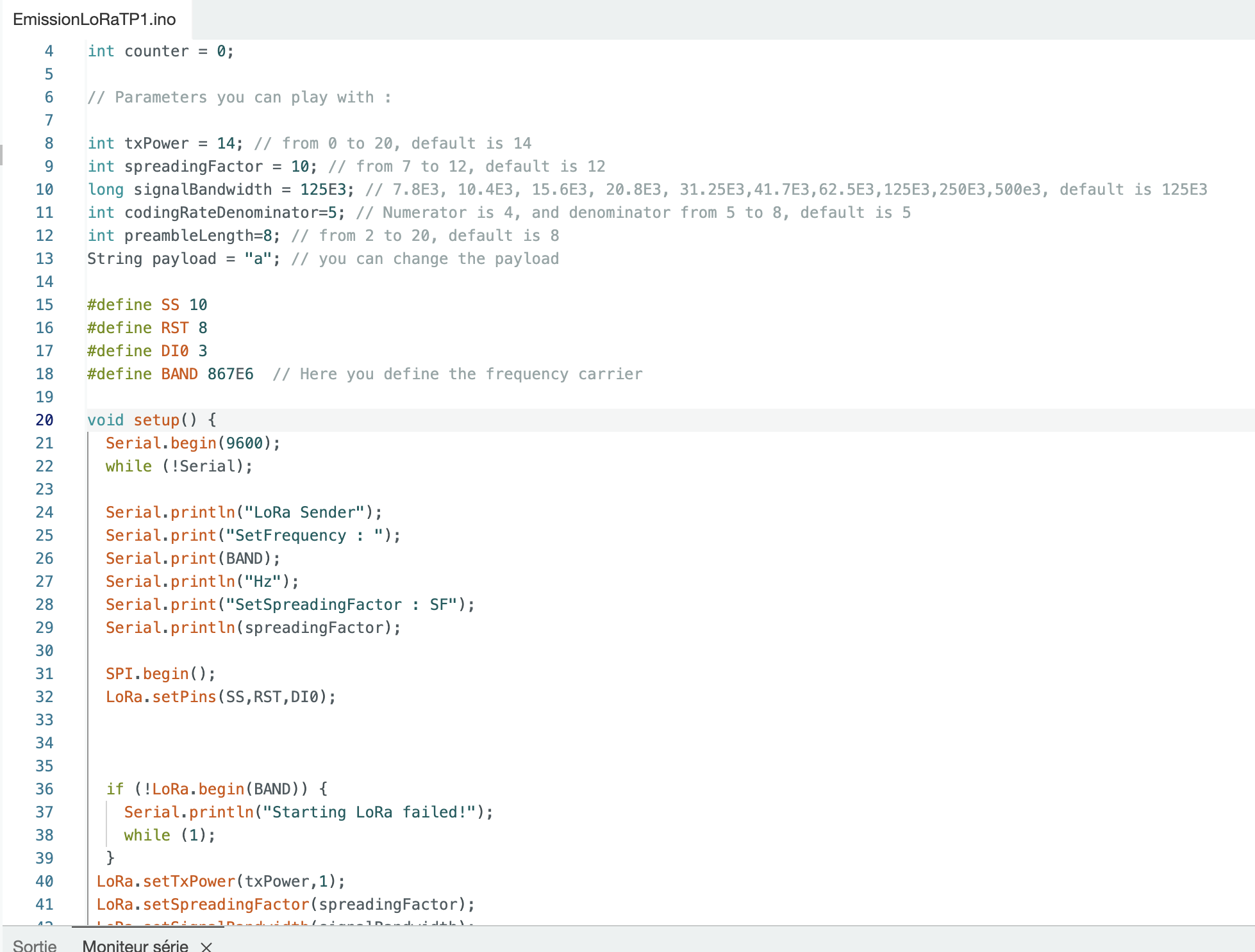Click the #define RST 8 line
The height and width of the screenshot is (952, 1255).
tap(147, 328)
